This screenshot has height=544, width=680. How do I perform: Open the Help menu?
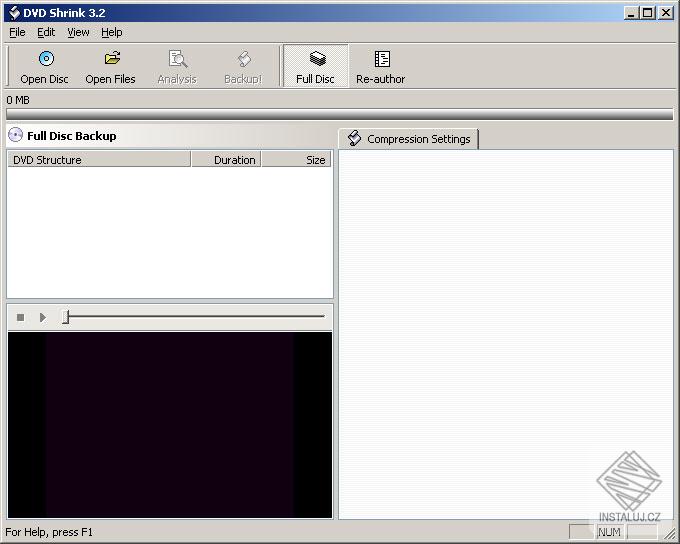(x=111, y=33)
